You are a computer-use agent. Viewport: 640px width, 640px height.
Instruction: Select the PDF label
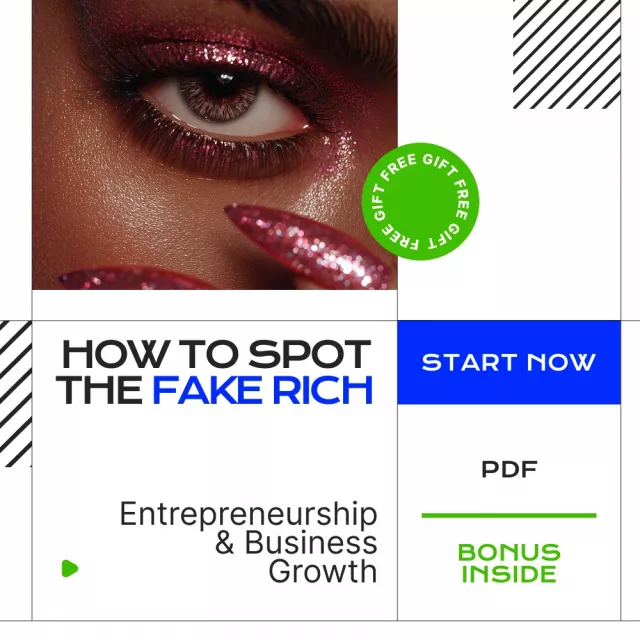click(509, 469)
